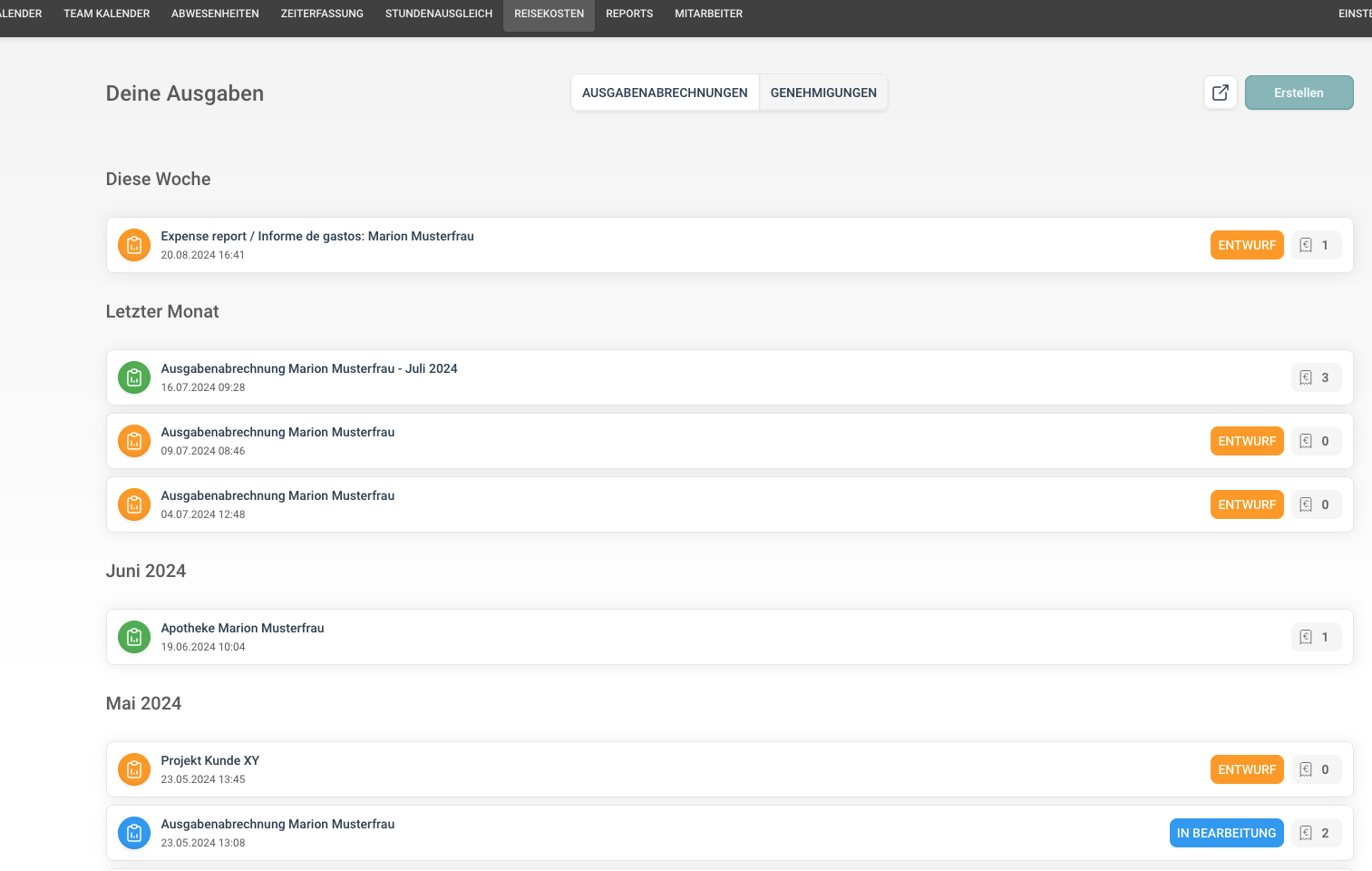Click Entwurf badge on Projekt Kunde XY

tap(1246, 769)
